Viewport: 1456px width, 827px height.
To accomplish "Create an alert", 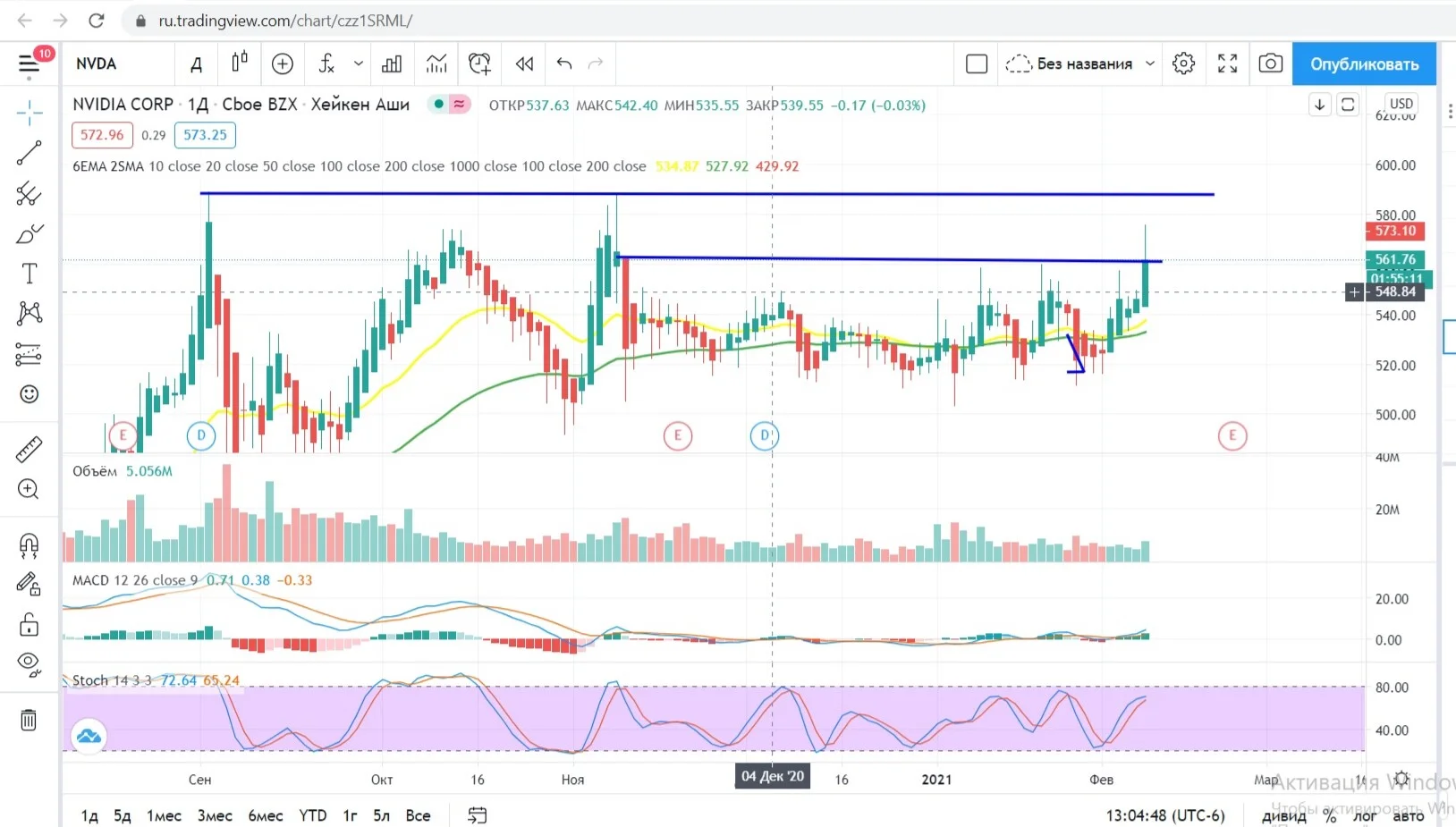I will [x=480, y=63].
